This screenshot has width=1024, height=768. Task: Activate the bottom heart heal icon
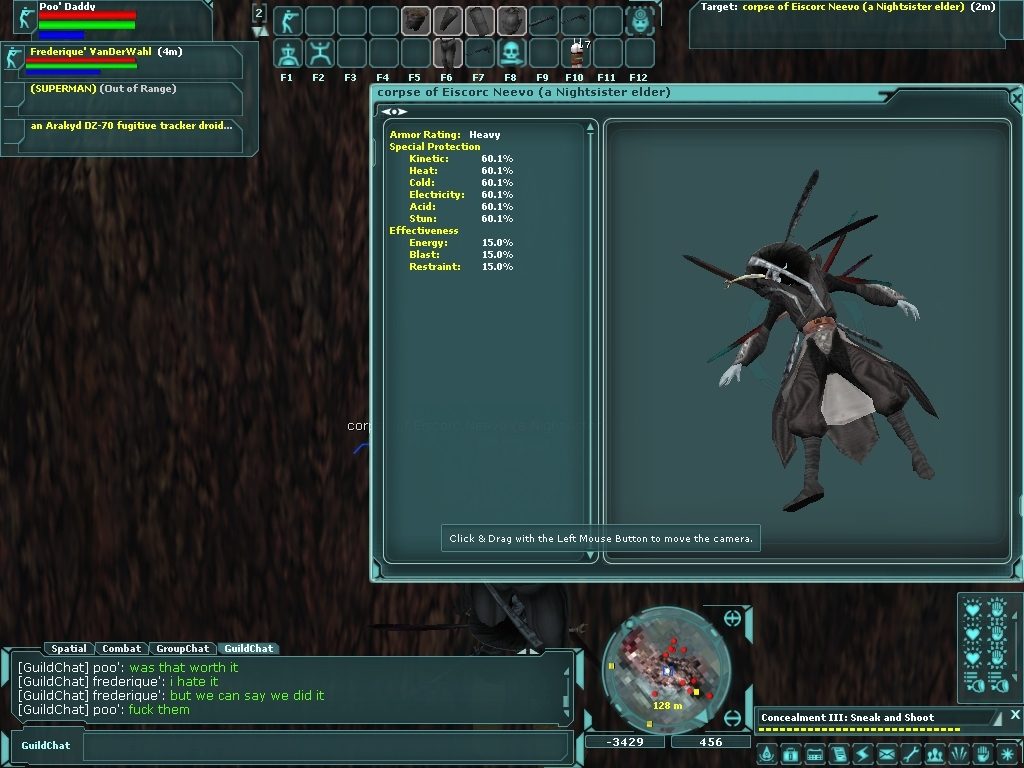pos(974,658)
